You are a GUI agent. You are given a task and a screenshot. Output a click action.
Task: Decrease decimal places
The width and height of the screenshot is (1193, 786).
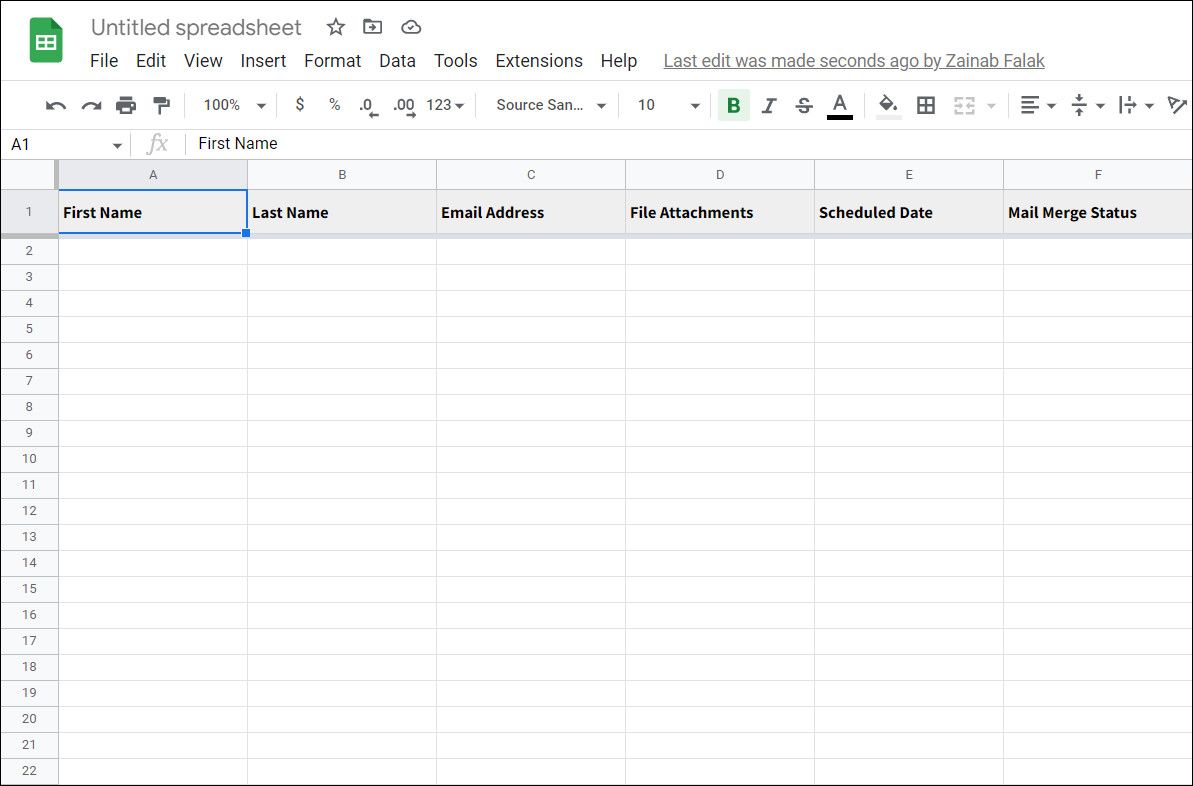(368, 106)
